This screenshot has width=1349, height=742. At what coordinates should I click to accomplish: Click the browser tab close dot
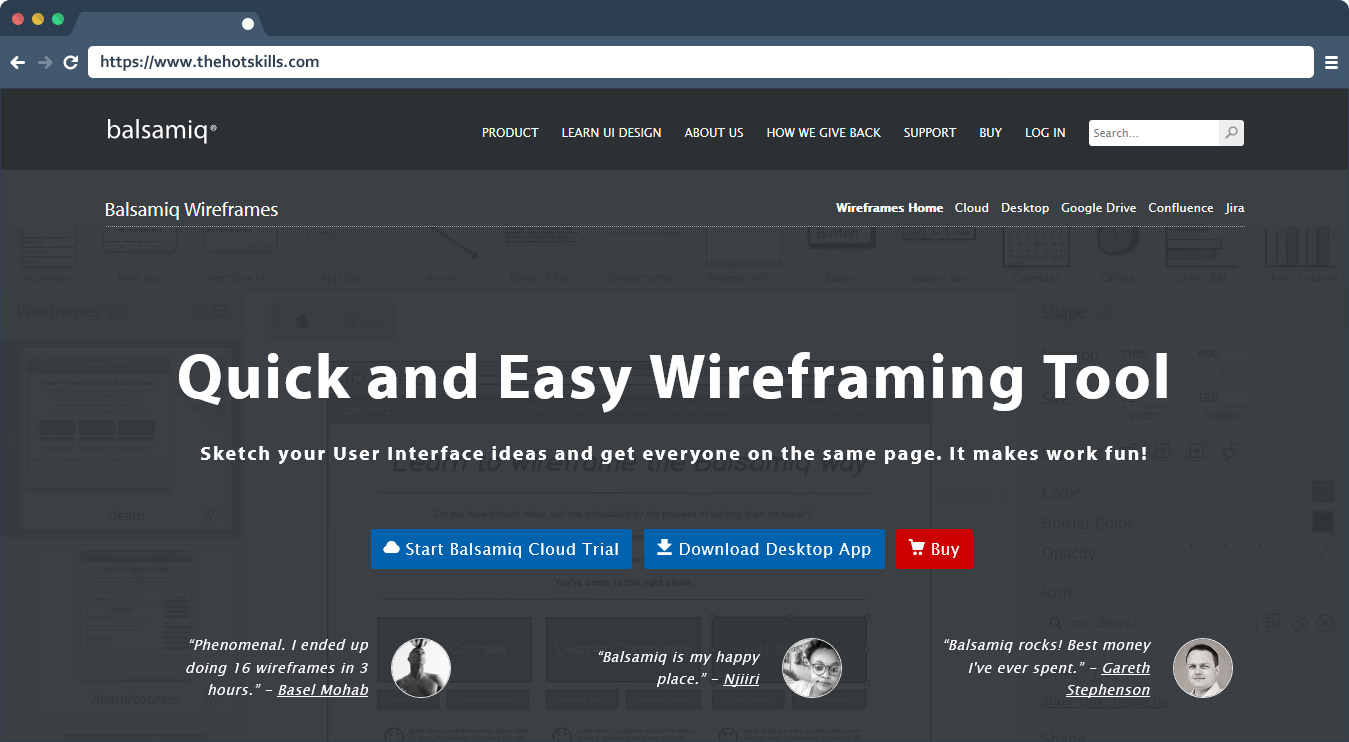tap(248, 24)
